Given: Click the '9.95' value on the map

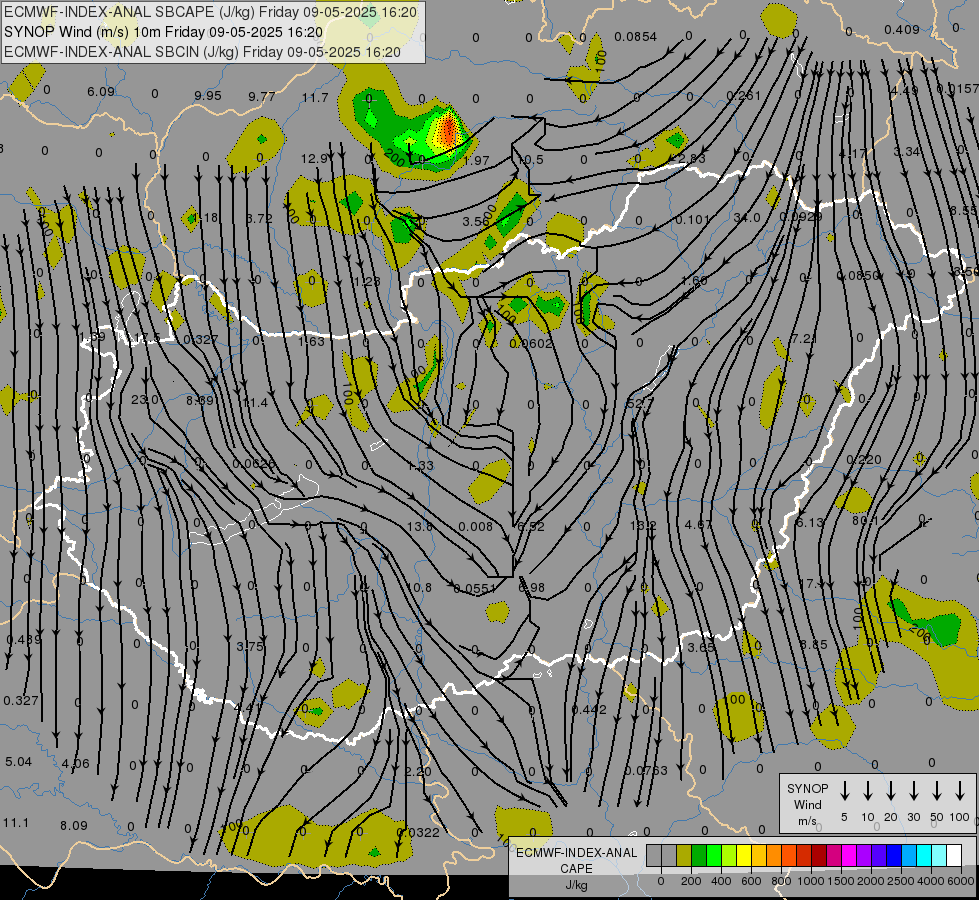Looking at the screenshot, I should tap(208, 96).
